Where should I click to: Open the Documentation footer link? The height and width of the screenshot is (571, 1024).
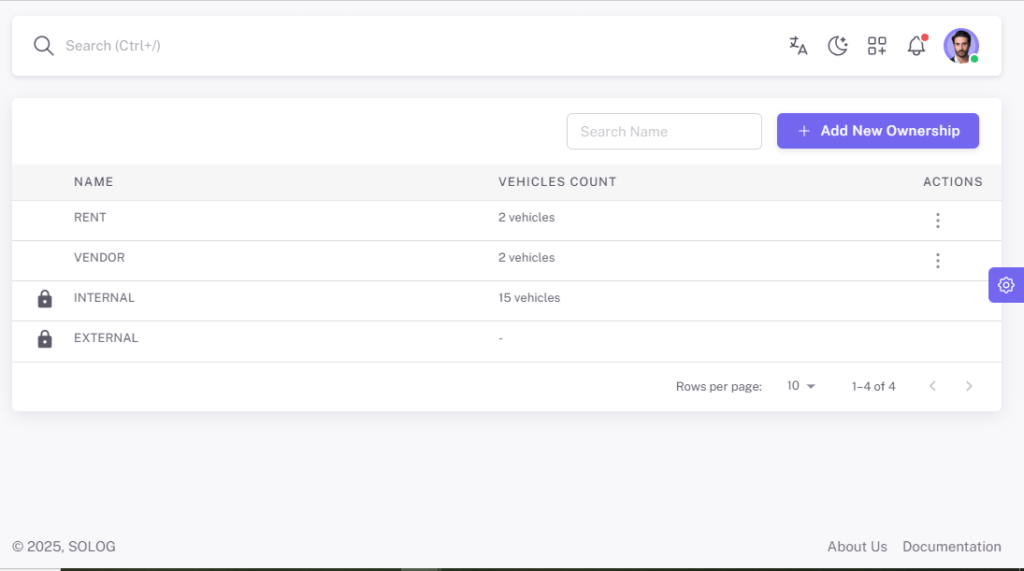[952, 547]
